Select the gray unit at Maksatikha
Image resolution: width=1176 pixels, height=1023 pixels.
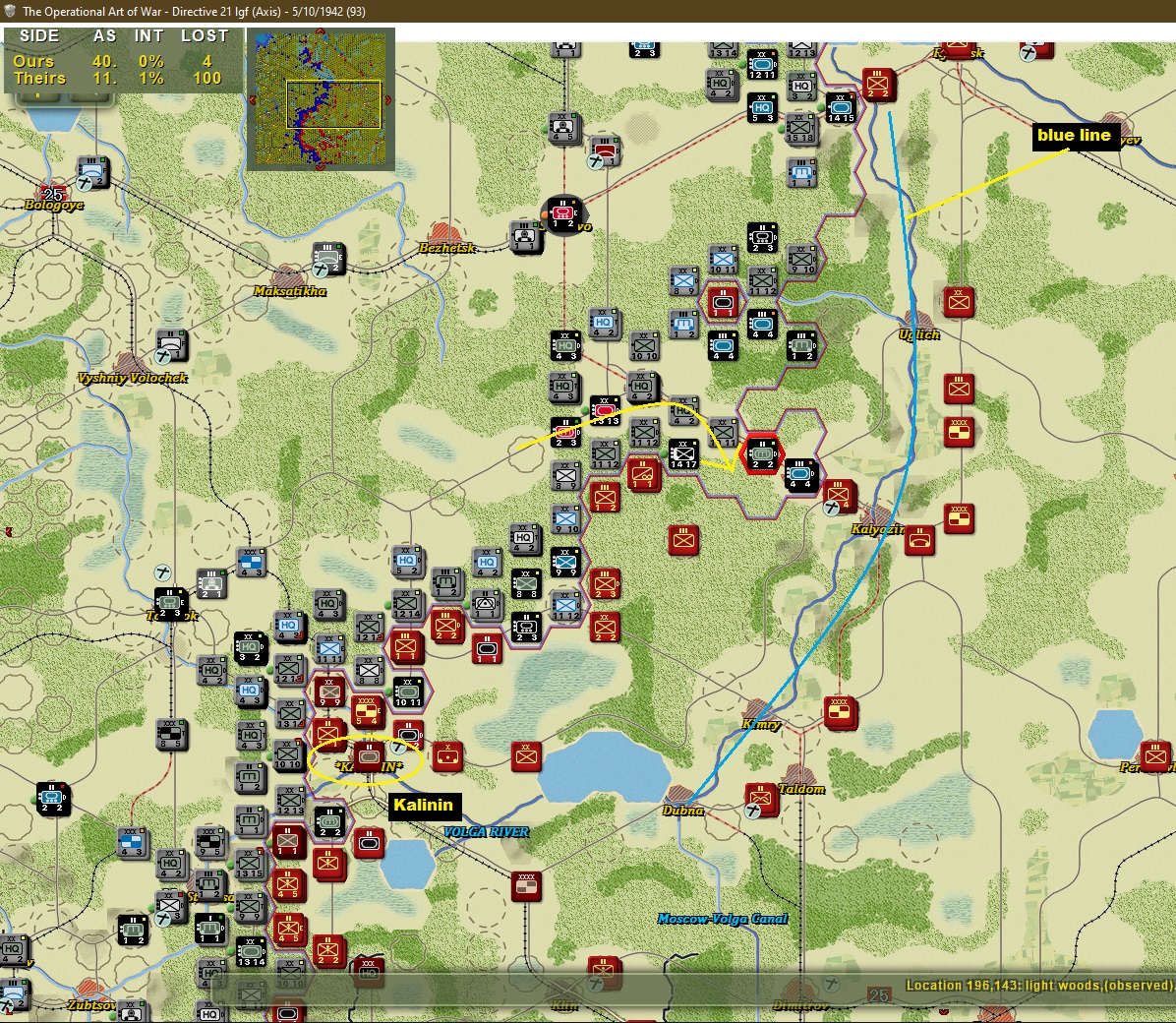click(328, 258)
